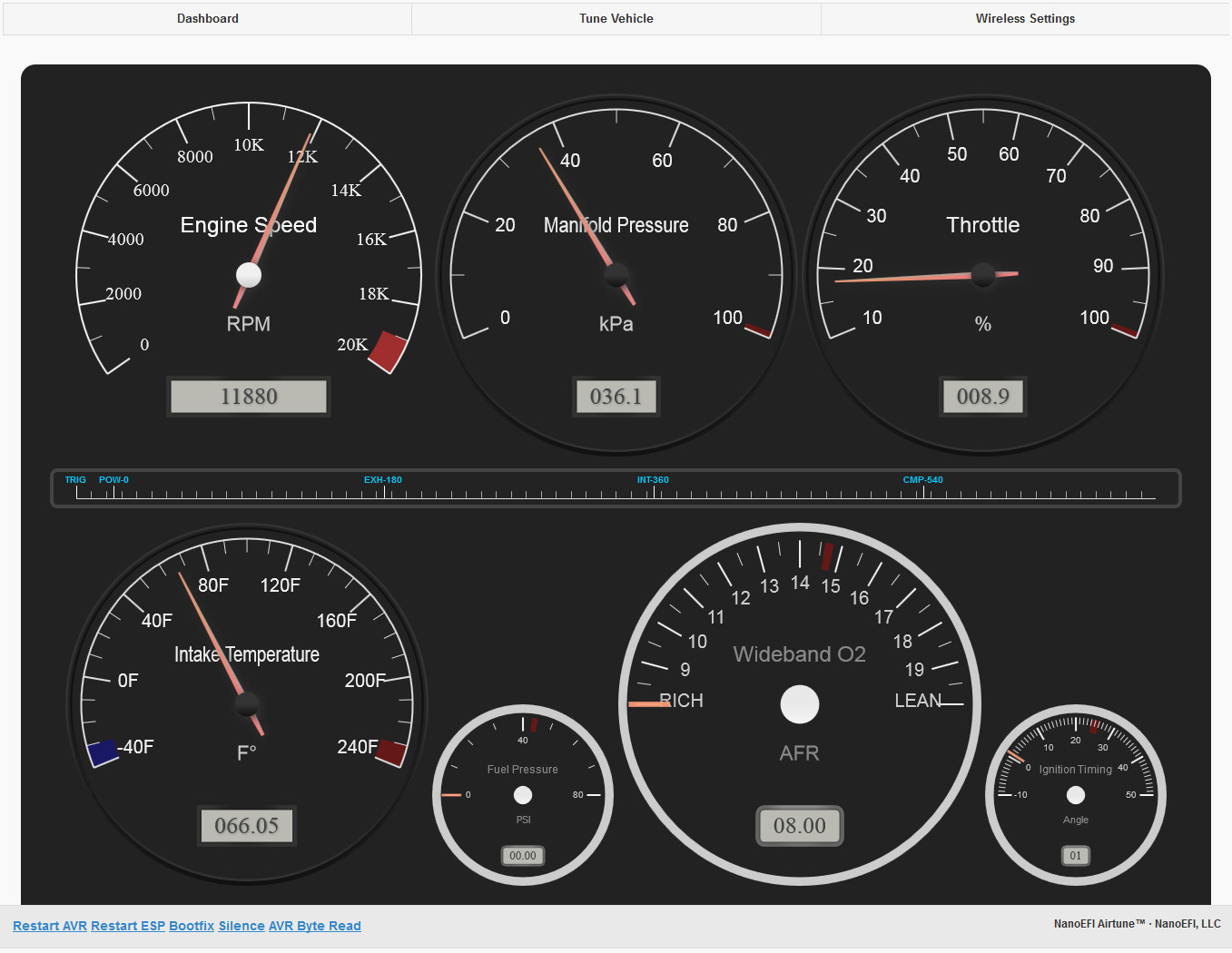Click the Ignition Timing gauge center hub

coord(1076,795)
